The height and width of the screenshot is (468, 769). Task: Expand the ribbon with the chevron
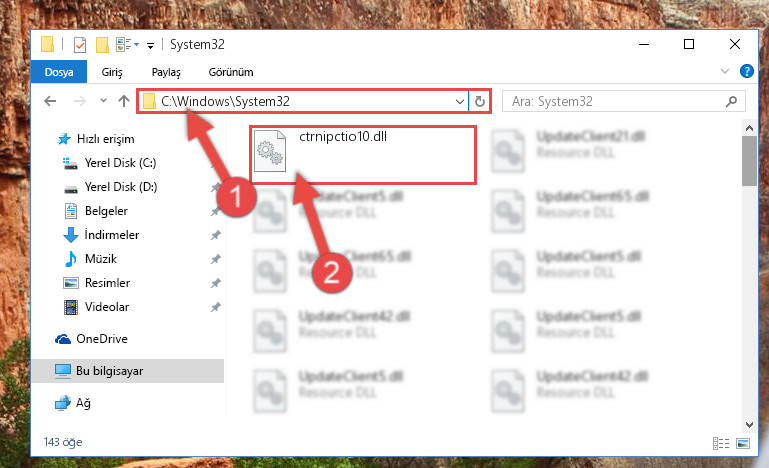coord(724,71)
